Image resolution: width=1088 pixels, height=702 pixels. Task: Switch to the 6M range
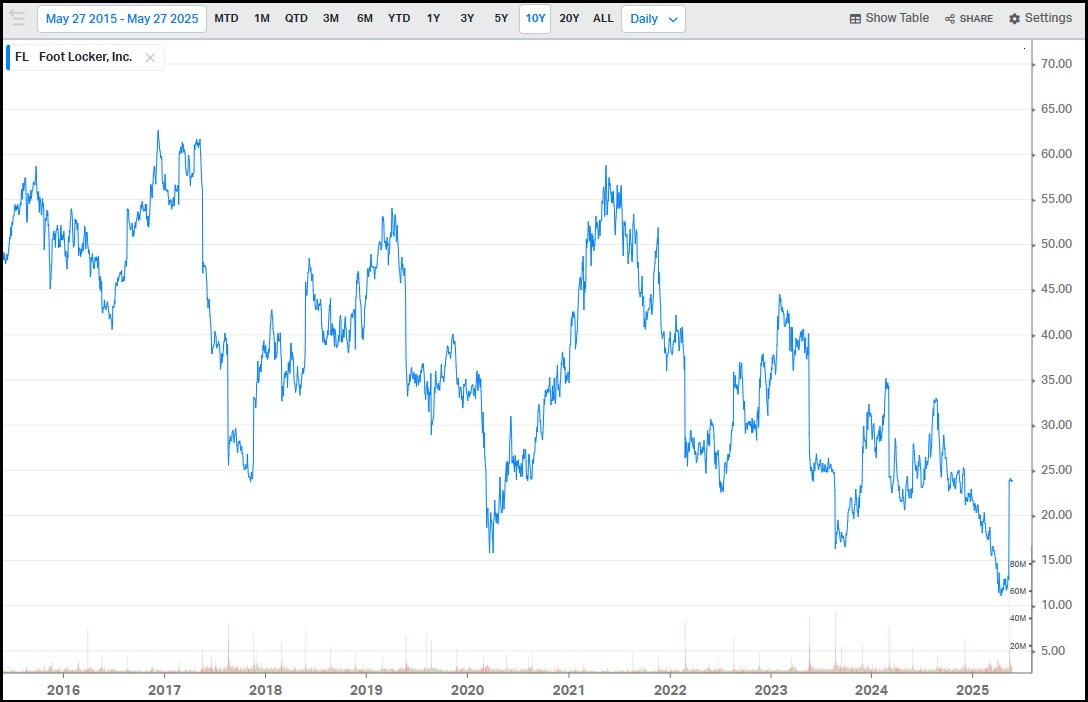[365, 18]
